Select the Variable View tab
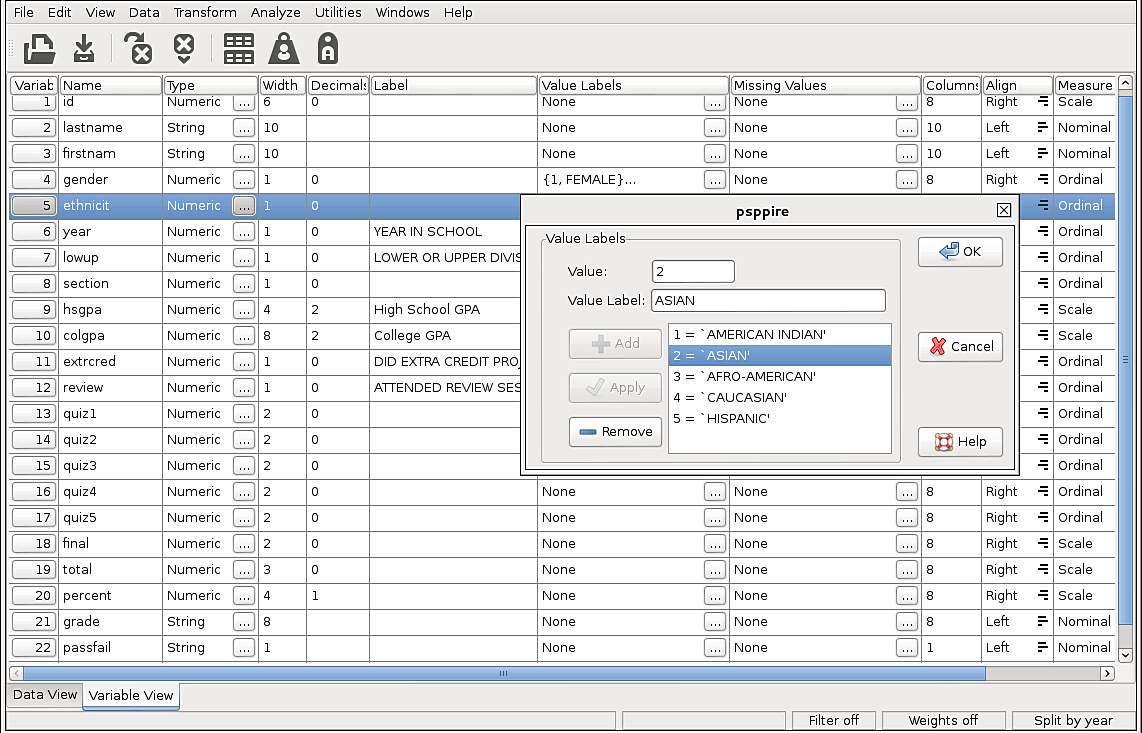 point(131,695)
